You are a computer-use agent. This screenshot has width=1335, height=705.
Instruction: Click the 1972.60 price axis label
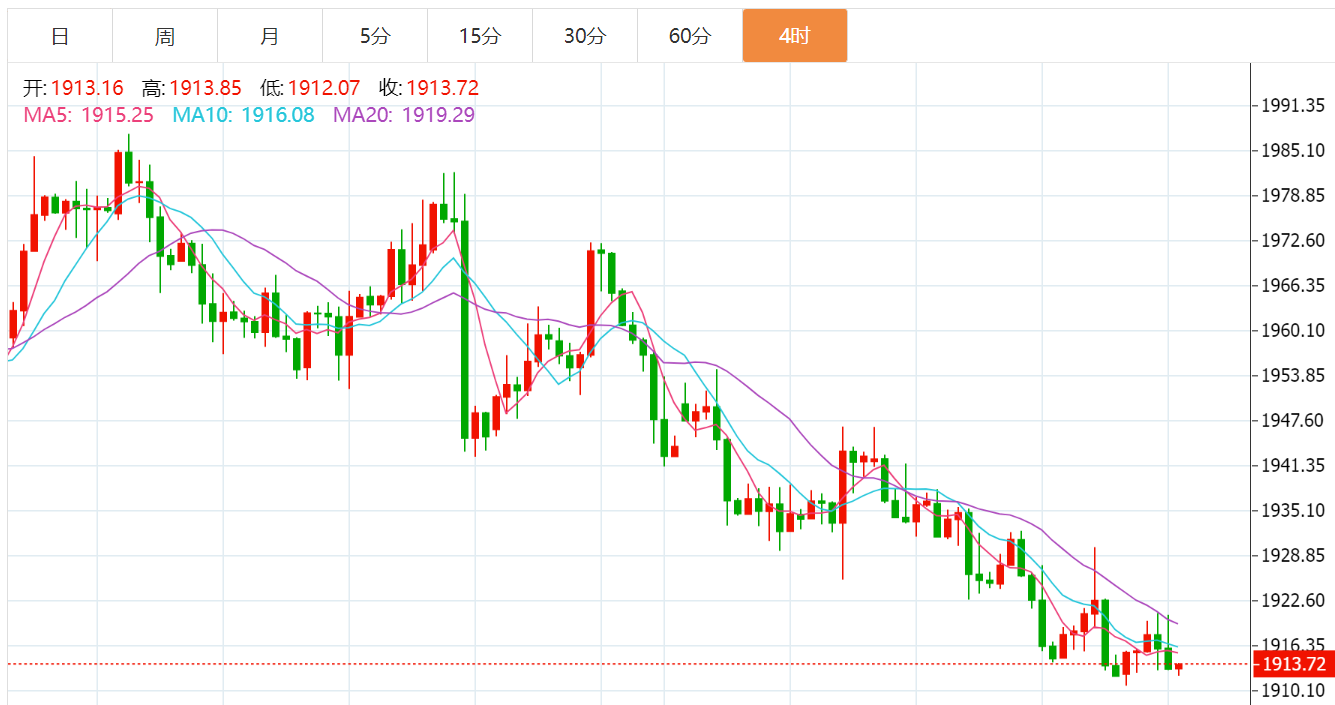click(x=1293, y=240)
